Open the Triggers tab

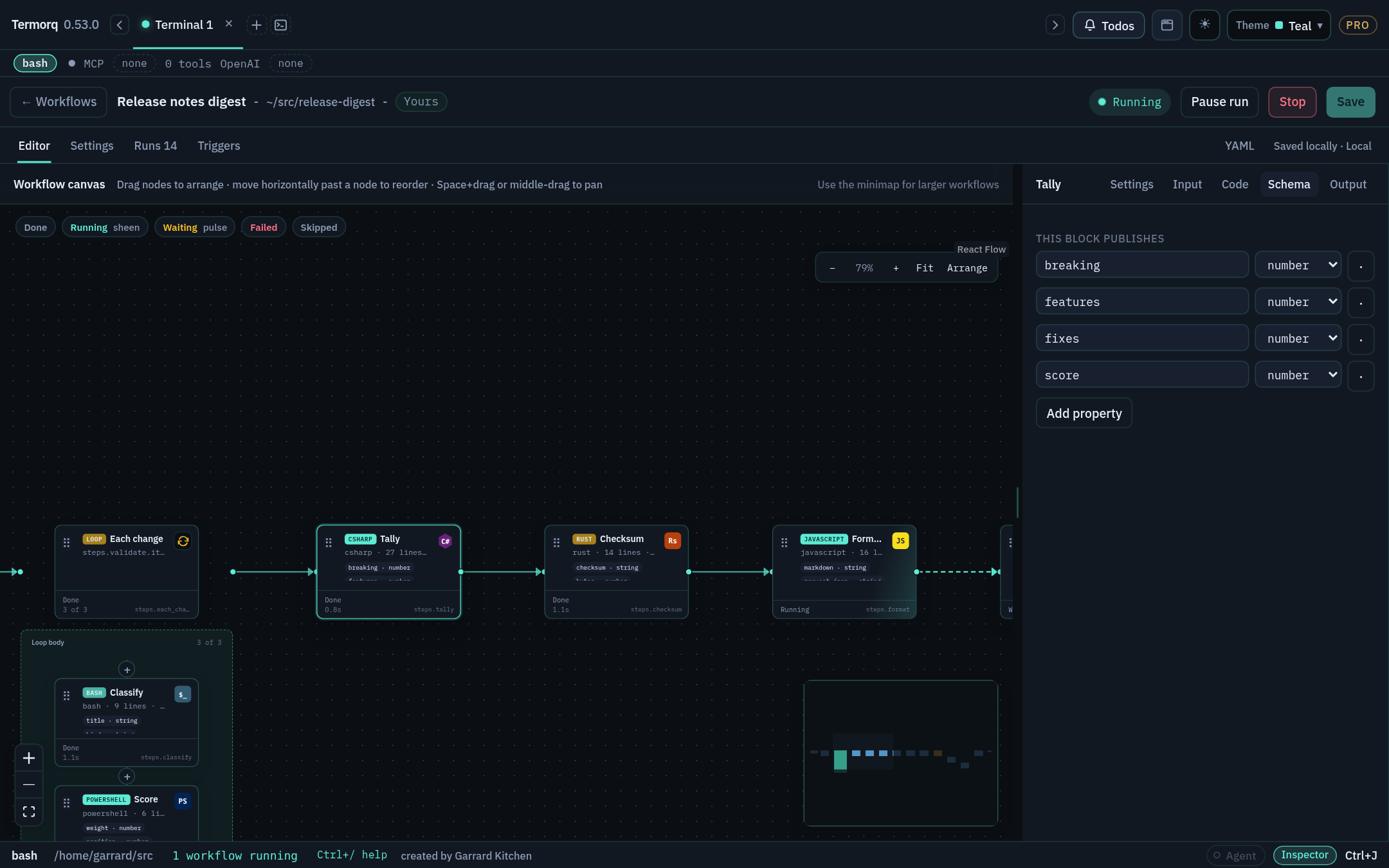tap(219, 146)
